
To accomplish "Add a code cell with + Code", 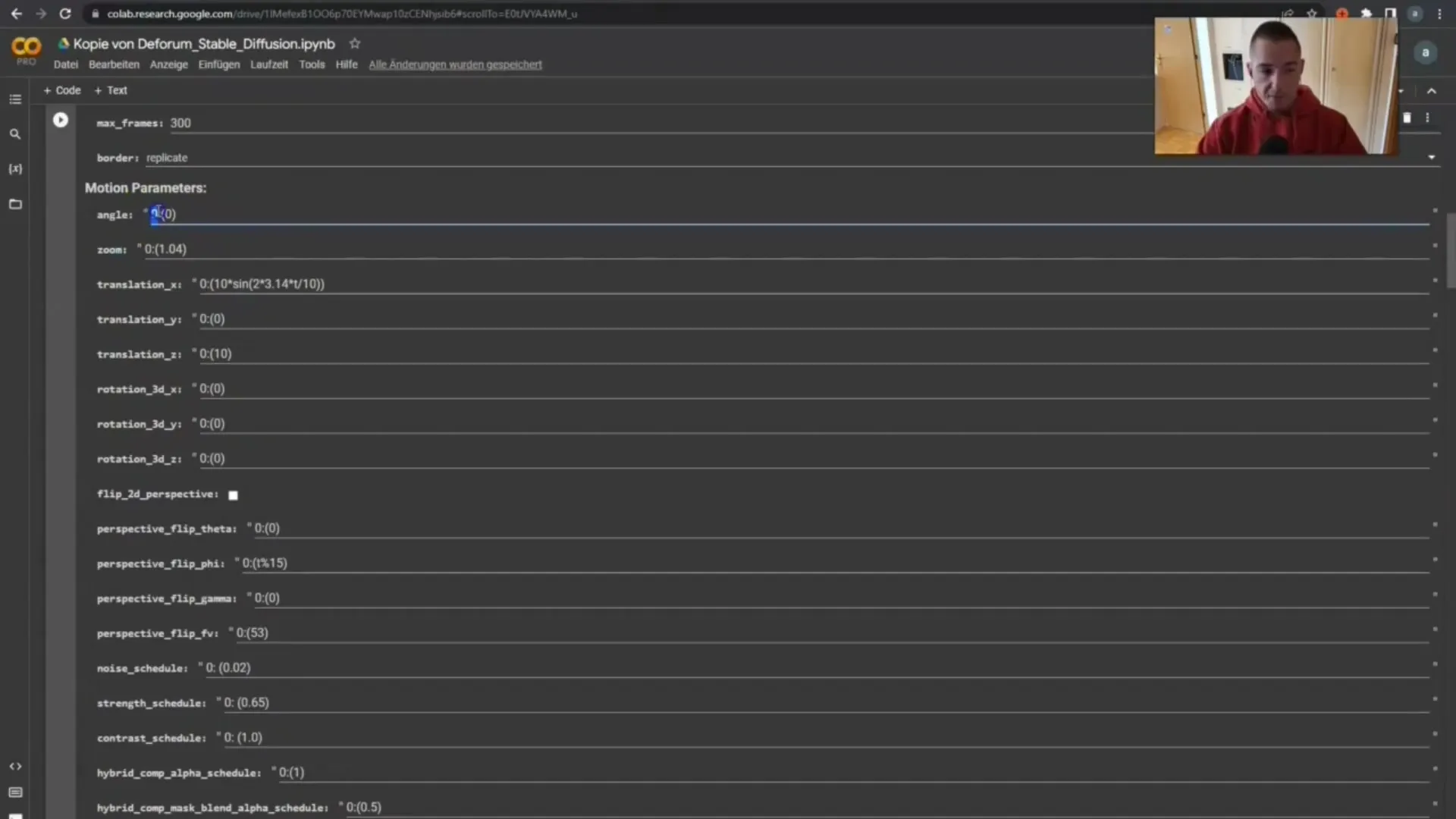I will click(62, 90).
